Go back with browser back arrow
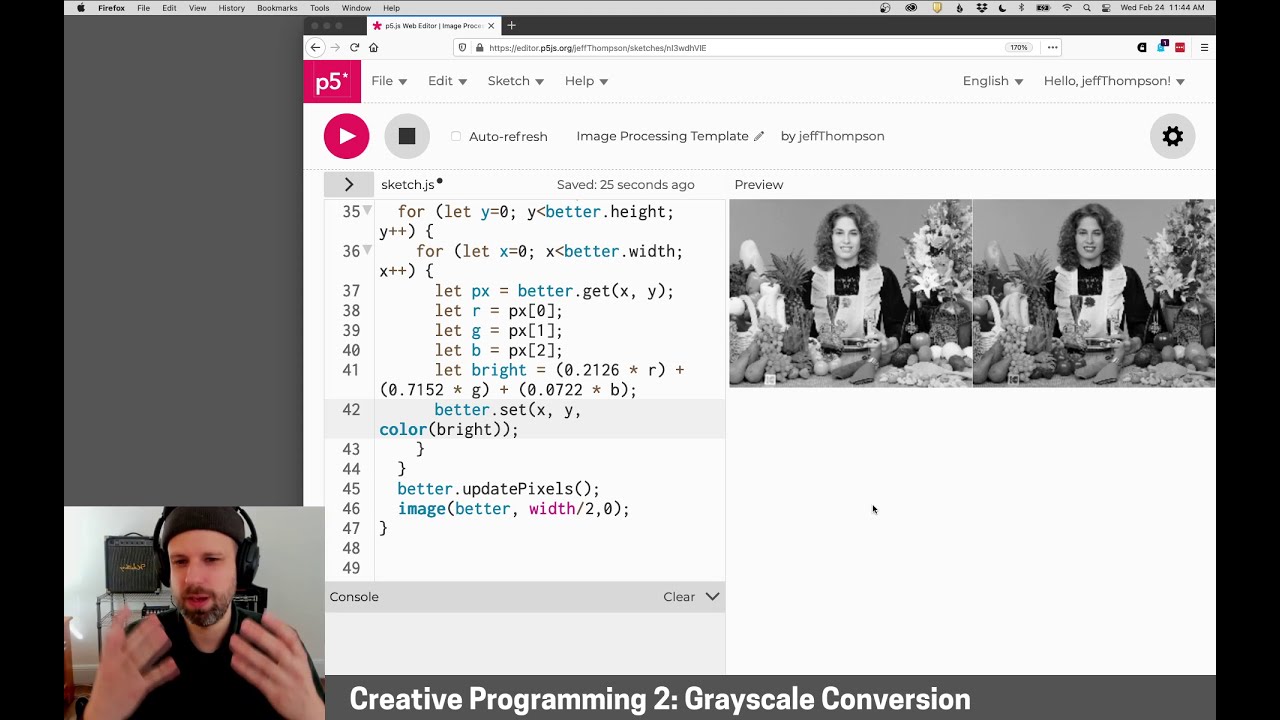1280x720 pixels. (x=315, y=47)
